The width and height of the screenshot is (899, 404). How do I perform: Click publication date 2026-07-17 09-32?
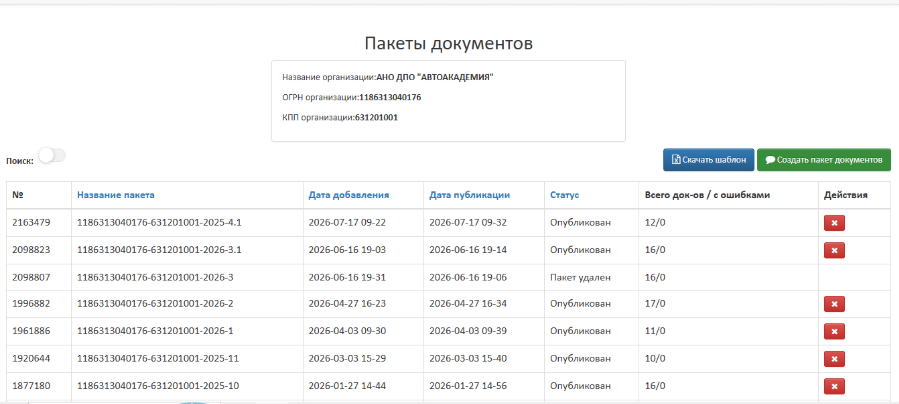(468, 223)
